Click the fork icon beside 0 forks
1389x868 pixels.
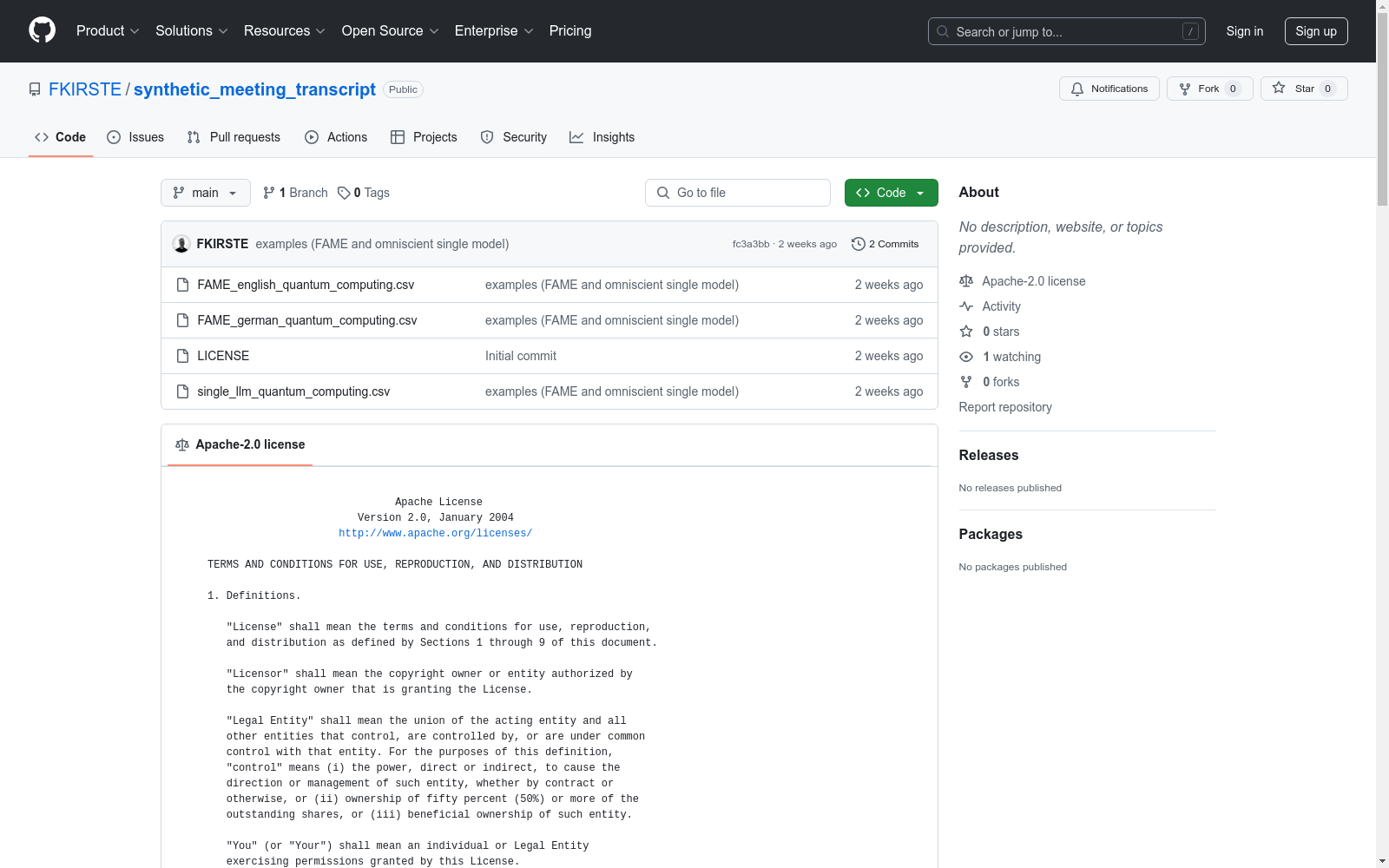click(x=966, y=382)
